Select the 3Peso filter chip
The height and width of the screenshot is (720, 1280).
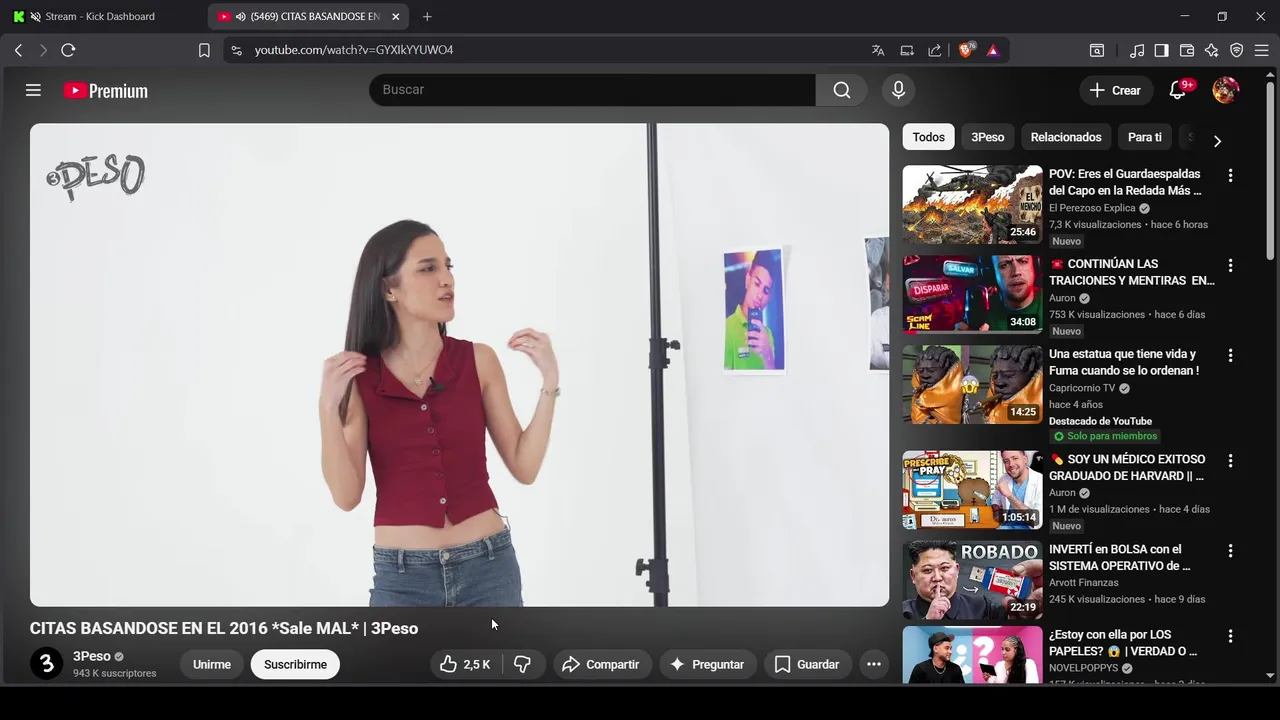987,137
